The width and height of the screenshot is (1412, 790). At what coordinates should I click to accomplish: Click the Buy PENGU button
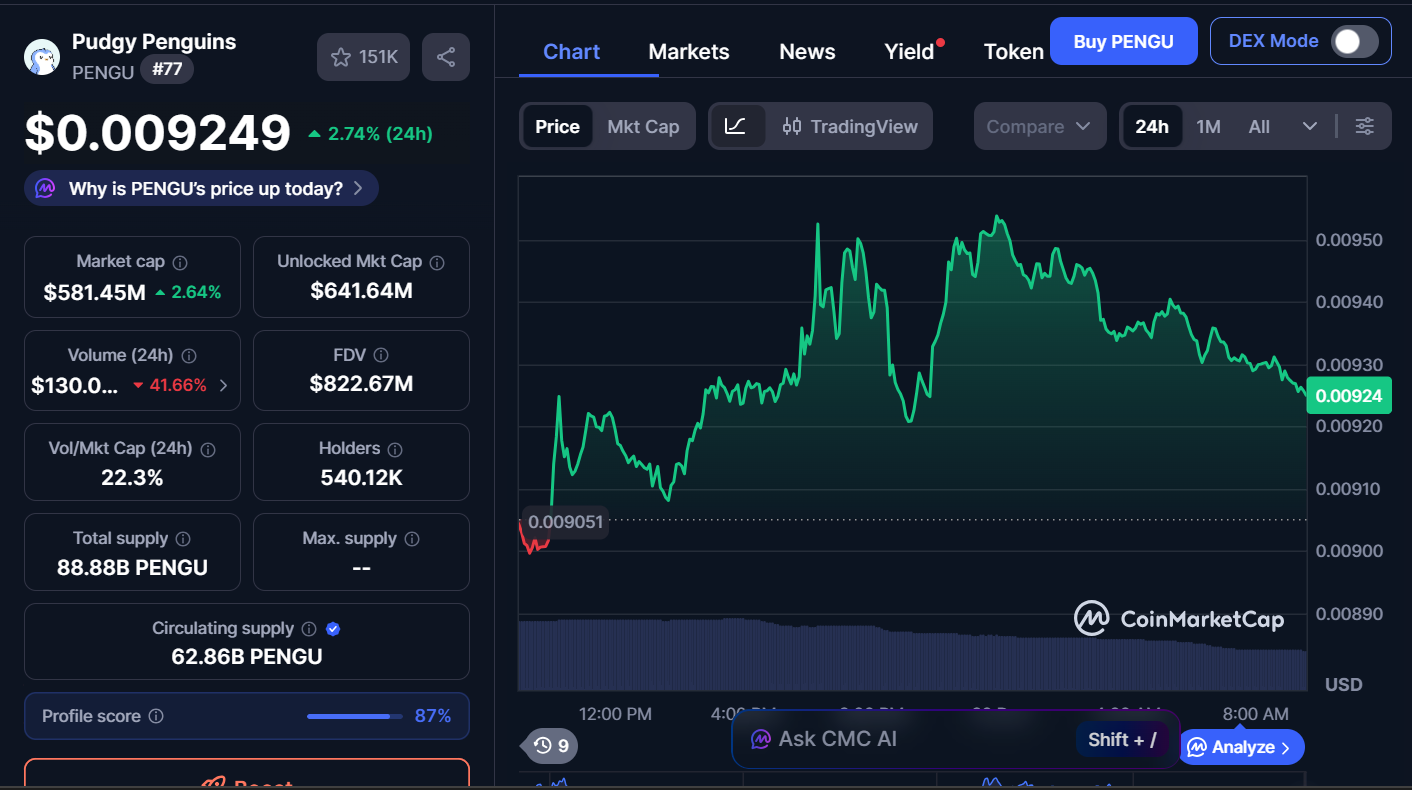coord(1123,41)
